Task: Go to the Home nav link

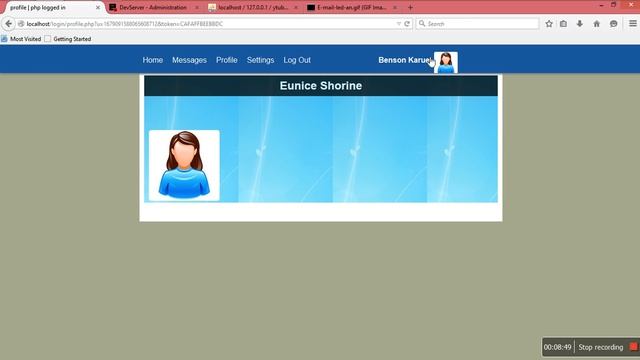Action: (153, 60)
